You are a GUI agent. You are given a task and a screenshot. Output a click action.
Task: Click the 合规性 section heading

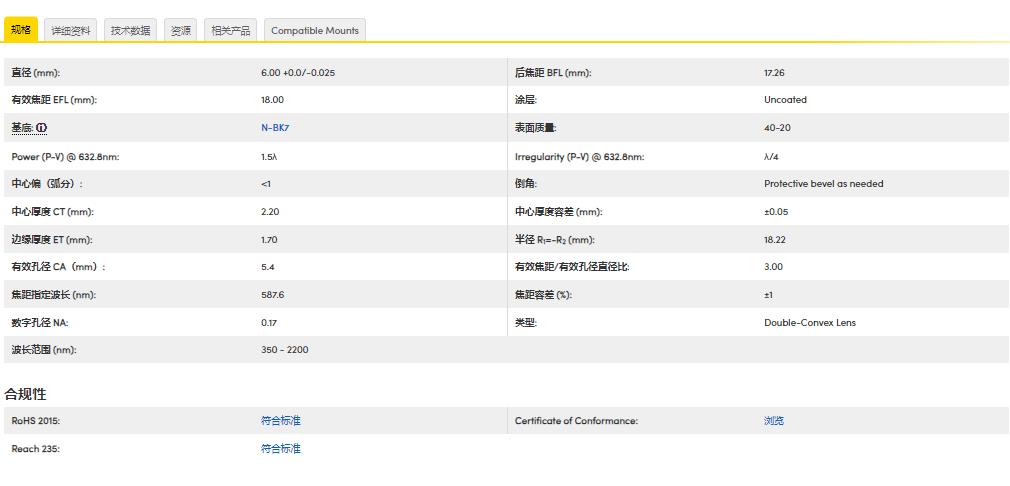tap(26, 394)
